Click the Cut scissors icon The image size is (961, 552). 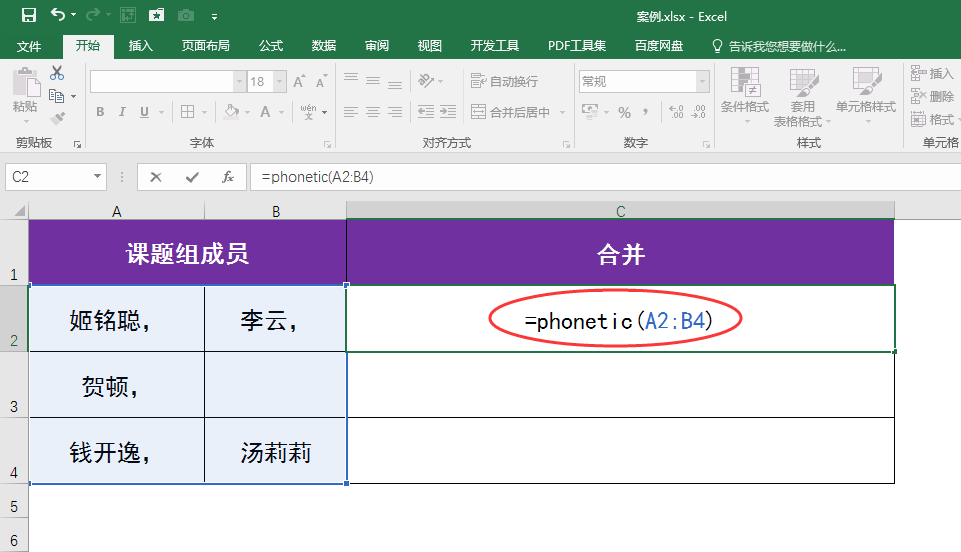tap(57, 73)
